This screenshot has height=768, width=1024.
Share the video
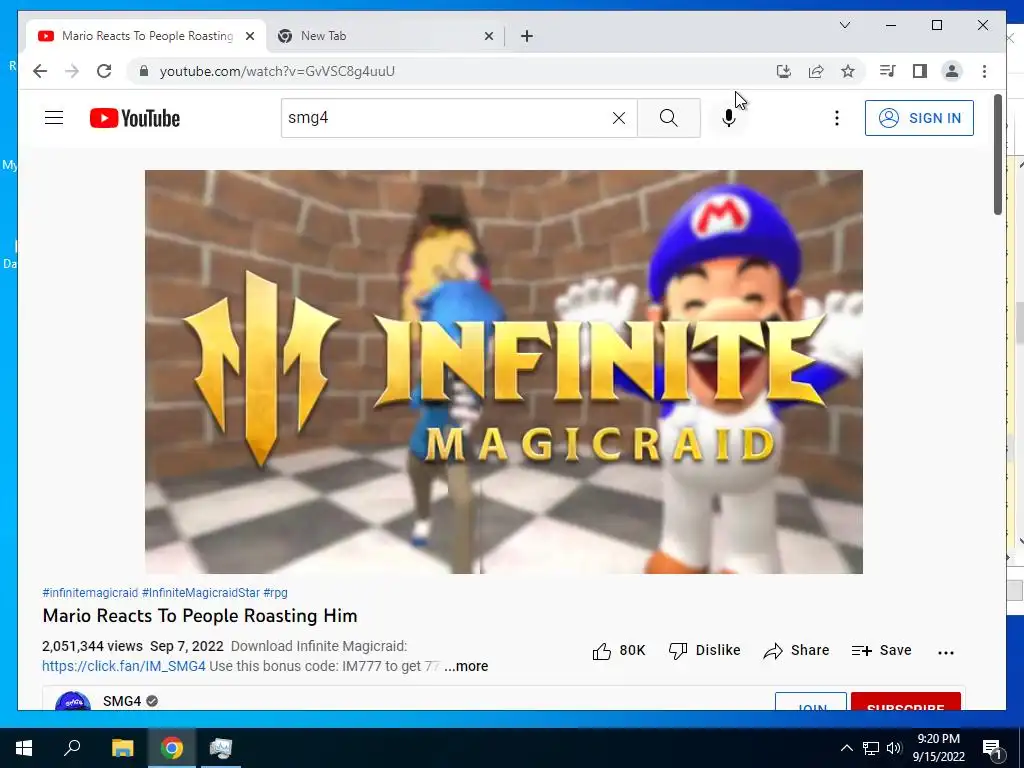tap(796, 650)
